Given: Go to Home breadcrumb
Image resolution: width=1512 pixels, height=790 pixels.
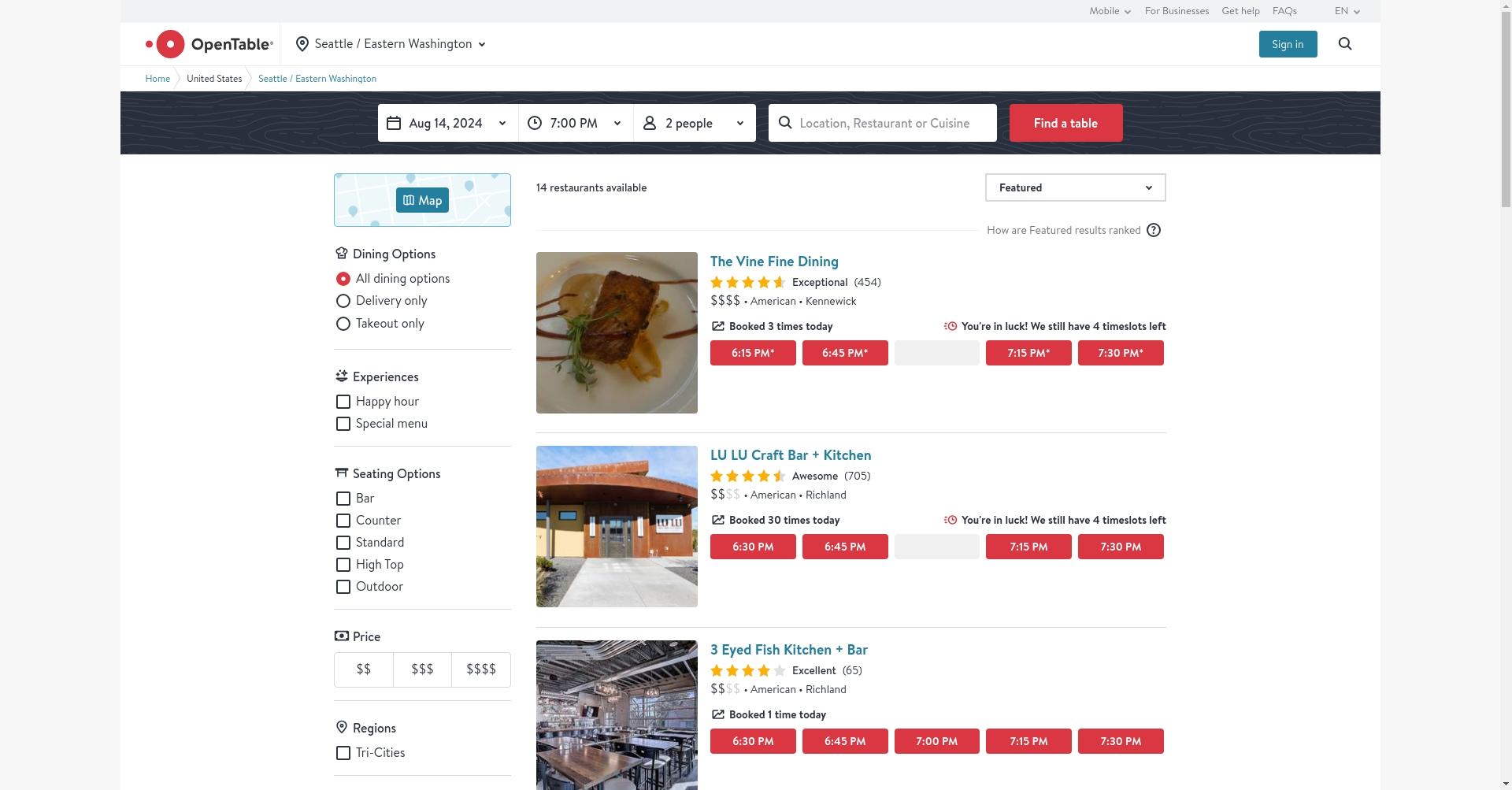Looking at the screenshot, I should point(157,79).
